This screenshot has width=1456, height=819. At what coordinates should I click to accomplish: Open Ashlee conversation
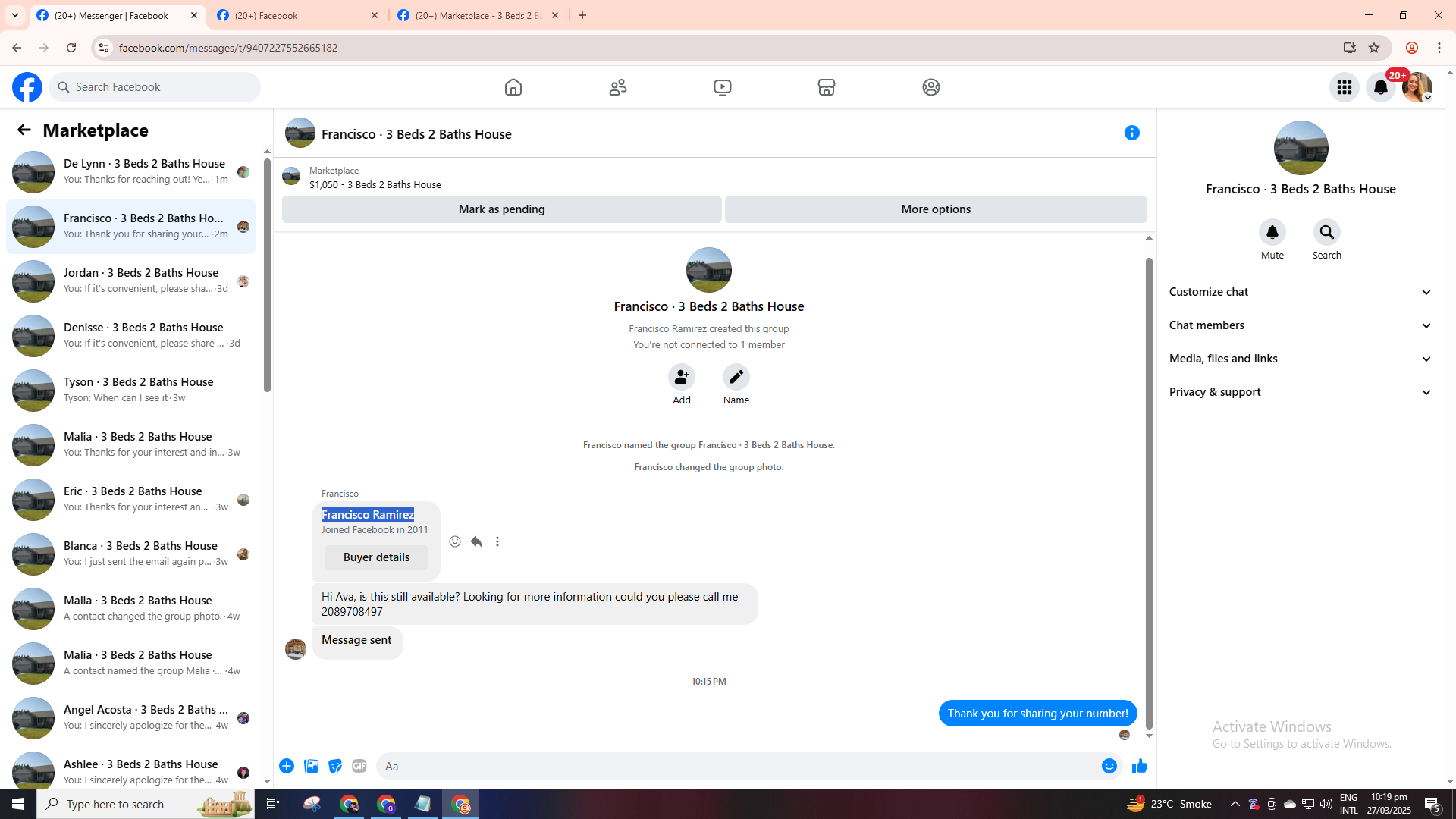tap(130, 767)
